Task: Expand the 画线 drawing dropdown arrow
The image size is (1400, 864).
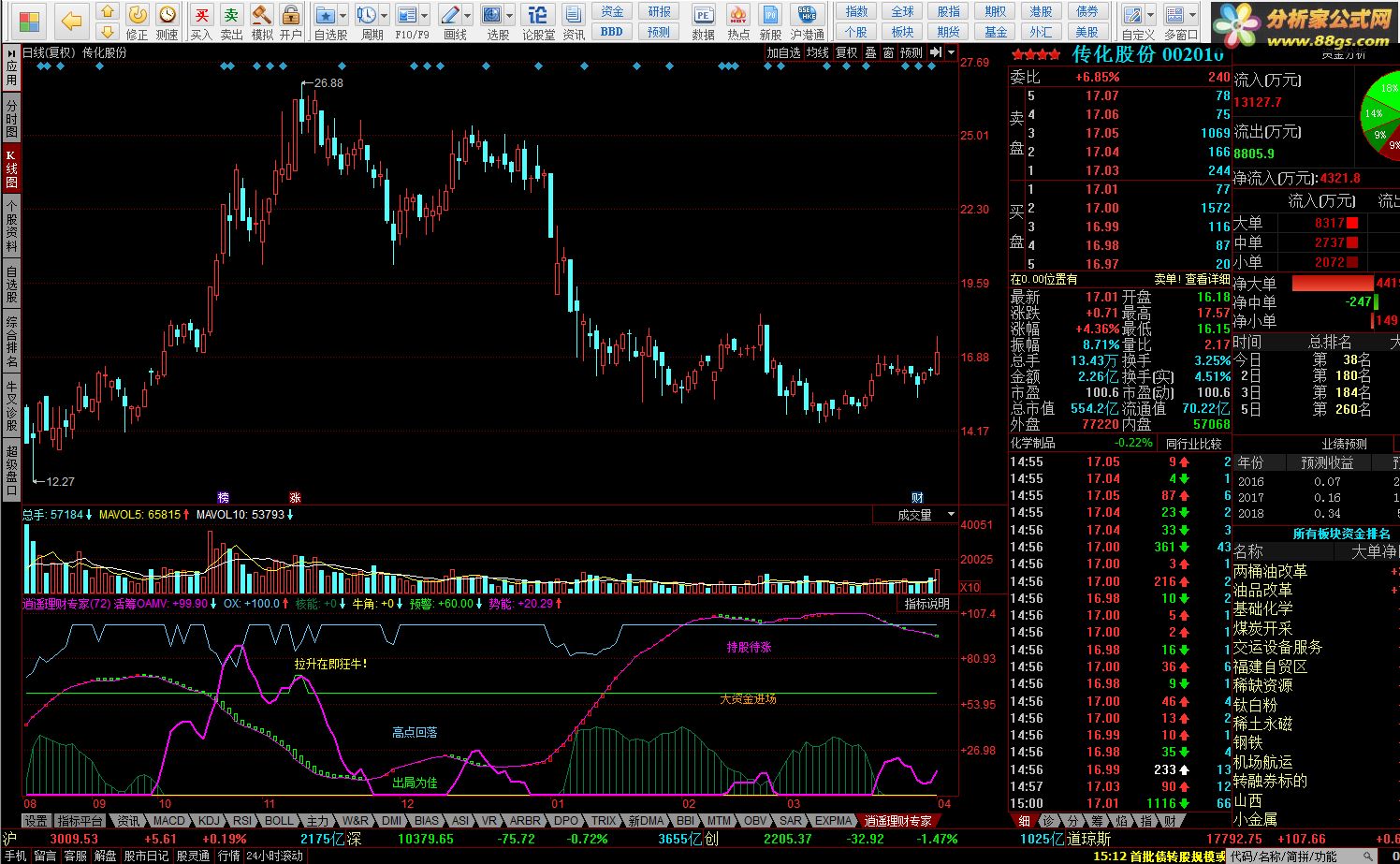Action: (x=467, y=16)
